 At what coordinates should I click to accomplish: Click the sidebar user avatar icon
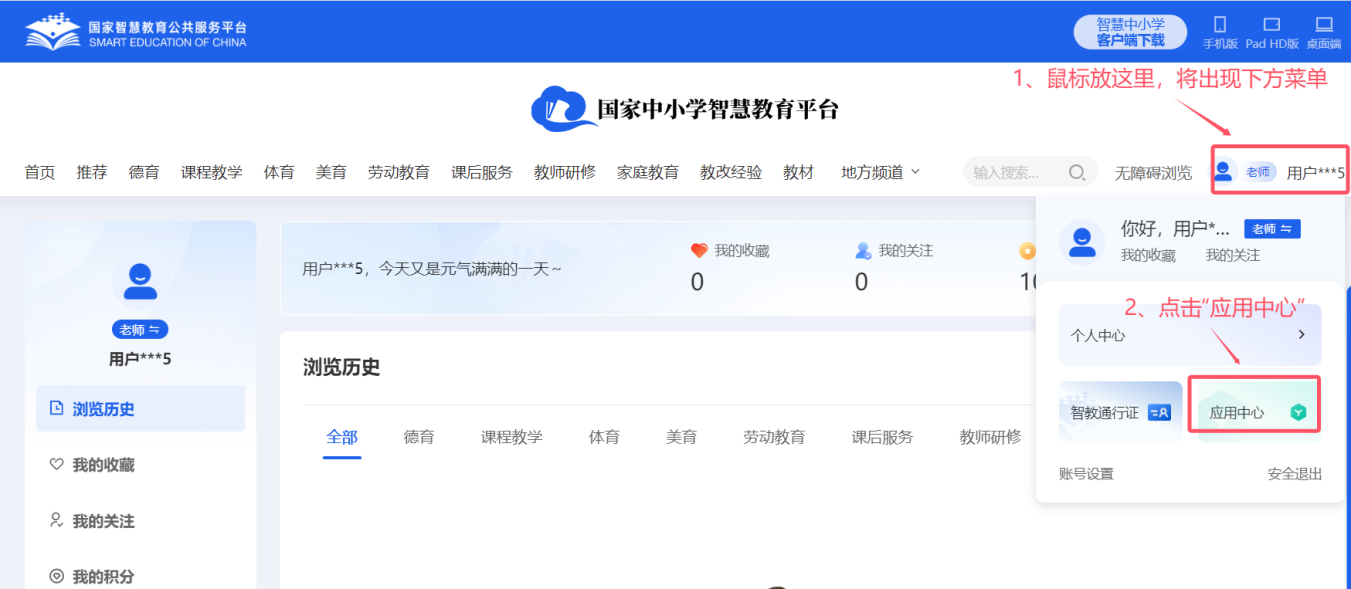tap(140, 280)
